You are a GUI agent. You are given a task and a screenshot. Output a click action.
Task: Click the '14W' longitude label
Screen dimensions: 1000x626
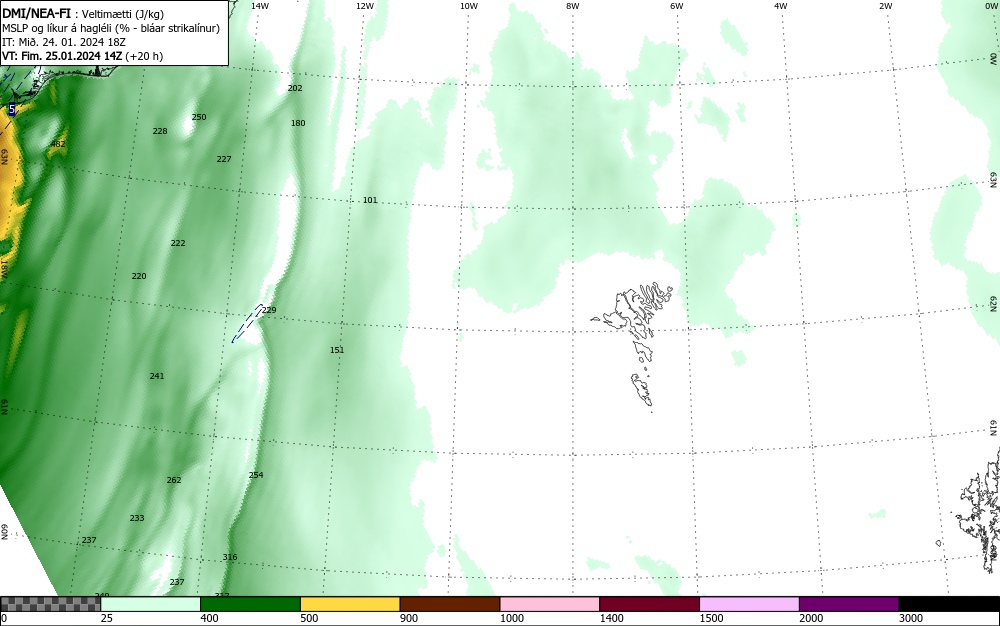click(x=260, y=6)
